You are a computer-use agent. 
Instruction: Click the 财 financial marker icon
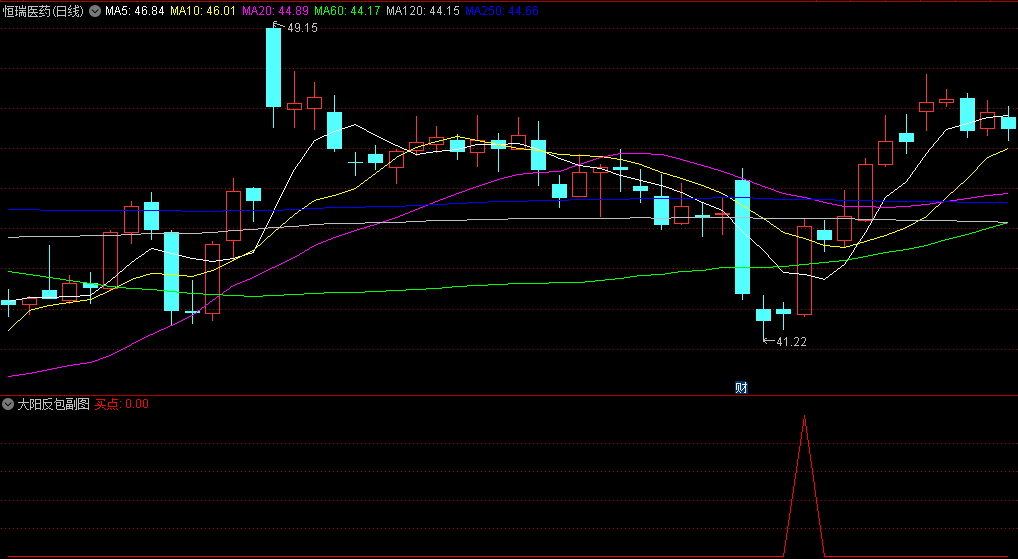pyautogui.click(x=741, y=388)
